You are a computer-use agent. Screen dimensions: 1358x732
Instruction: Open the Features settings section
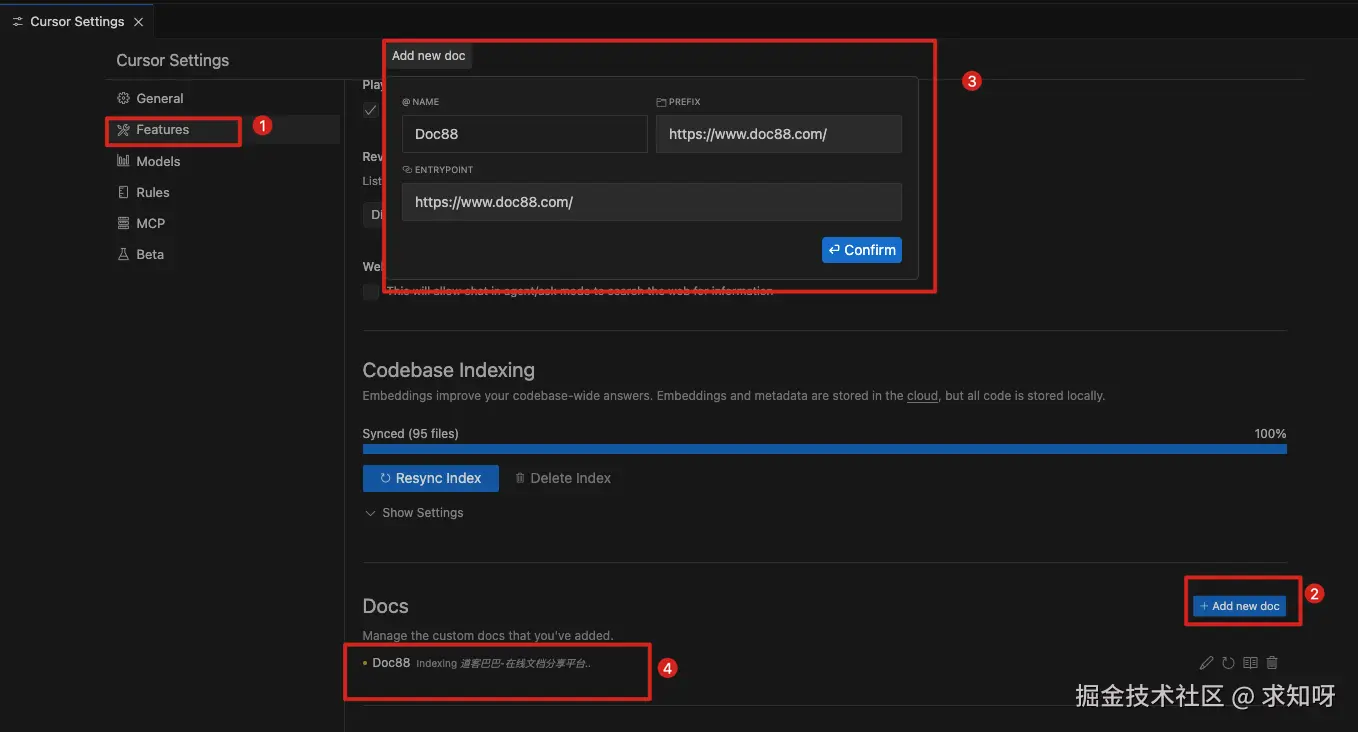[162, 130]
